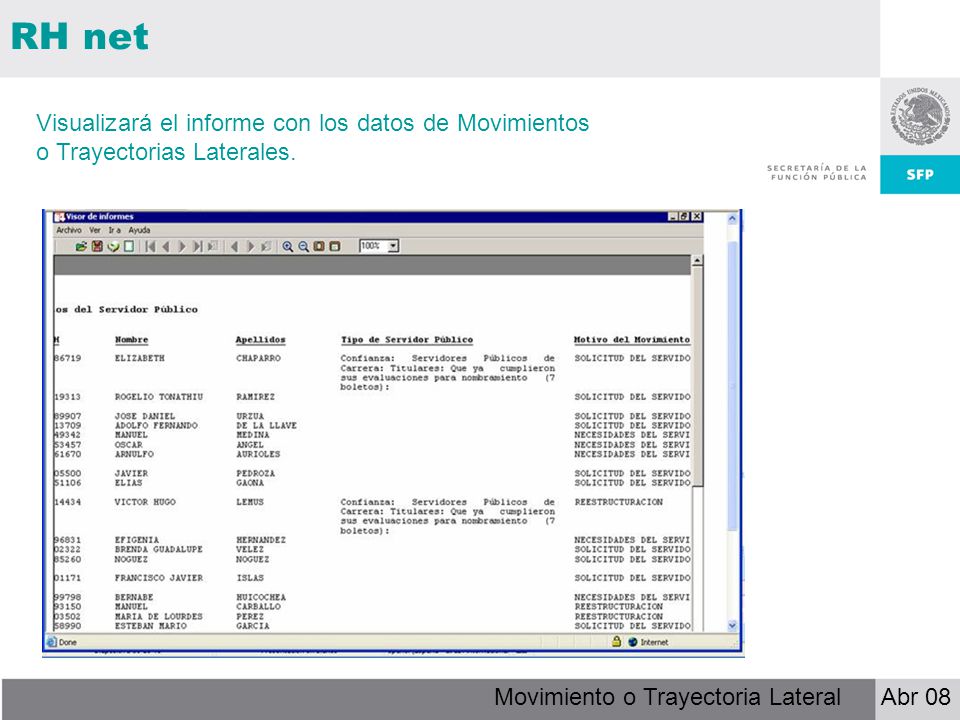Select the name VICTOR HUGO

coord(145,502)
